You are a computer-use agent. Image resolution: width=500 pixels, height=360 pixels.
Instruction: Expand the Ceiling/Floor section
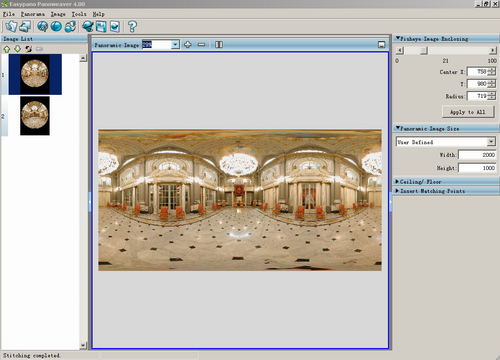click(x=397, y=181)
